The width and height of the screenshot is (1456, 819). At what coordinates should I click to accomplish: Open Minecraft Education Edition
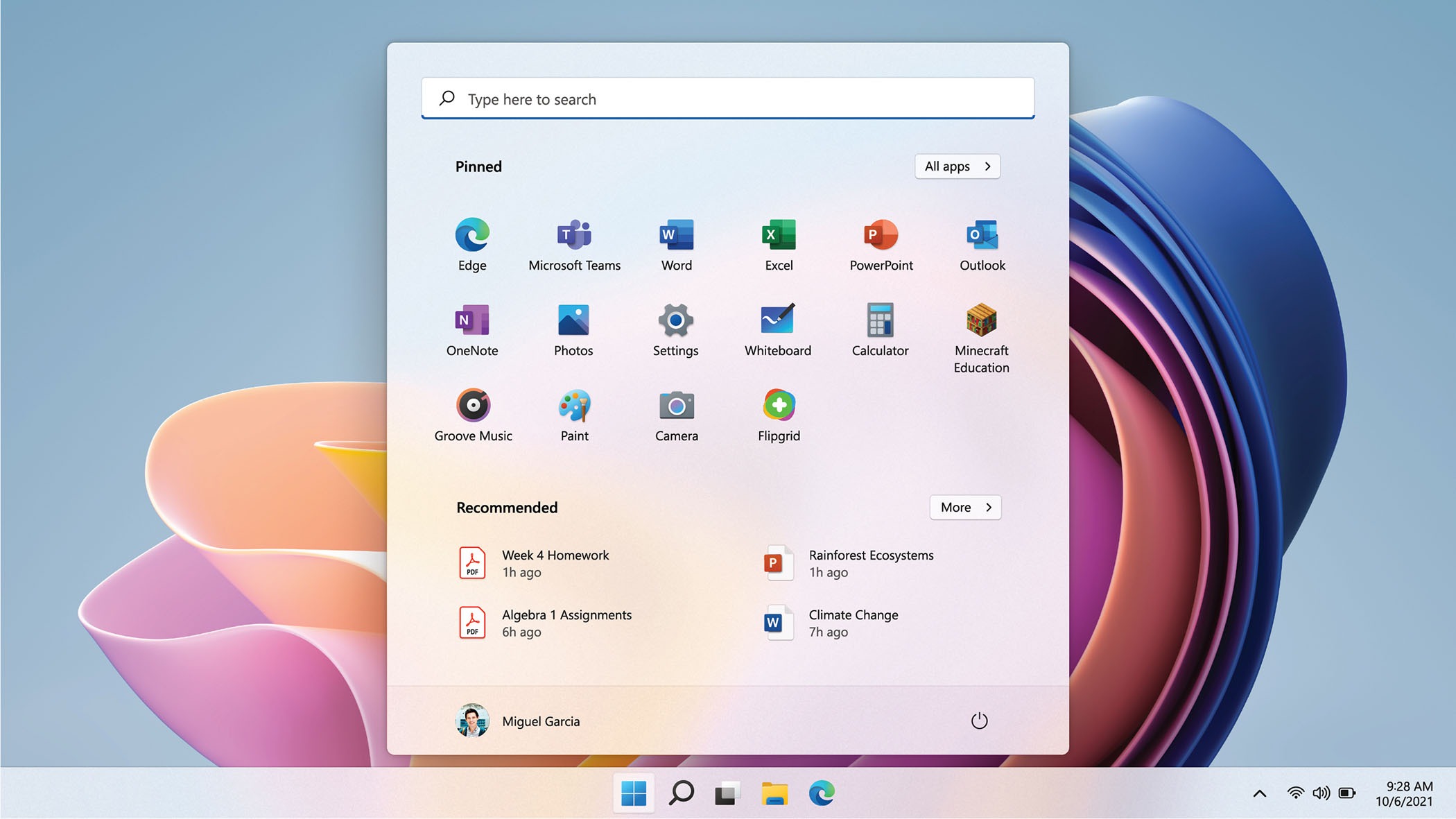(x=980, y=319)
